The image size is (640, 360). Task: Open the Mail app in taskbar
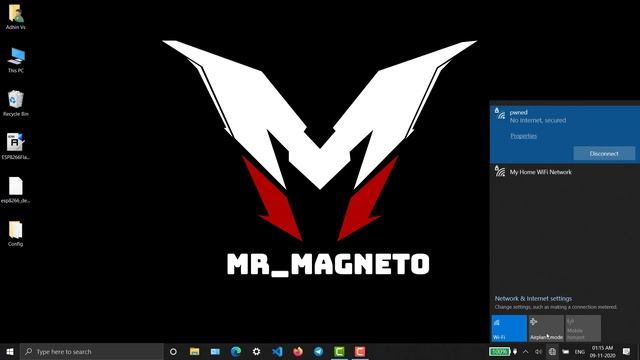pyautogui.click(x=215, y=351)
